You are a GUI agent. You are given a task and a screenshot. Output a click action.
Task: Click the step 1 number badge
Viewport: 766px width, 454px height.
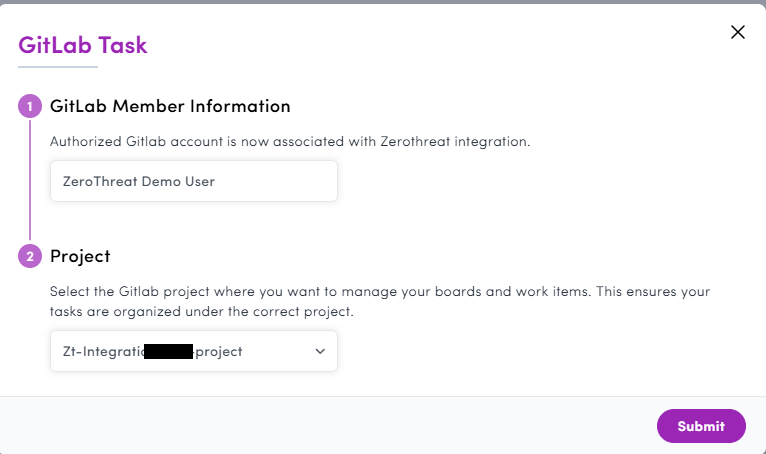[30, 106]
